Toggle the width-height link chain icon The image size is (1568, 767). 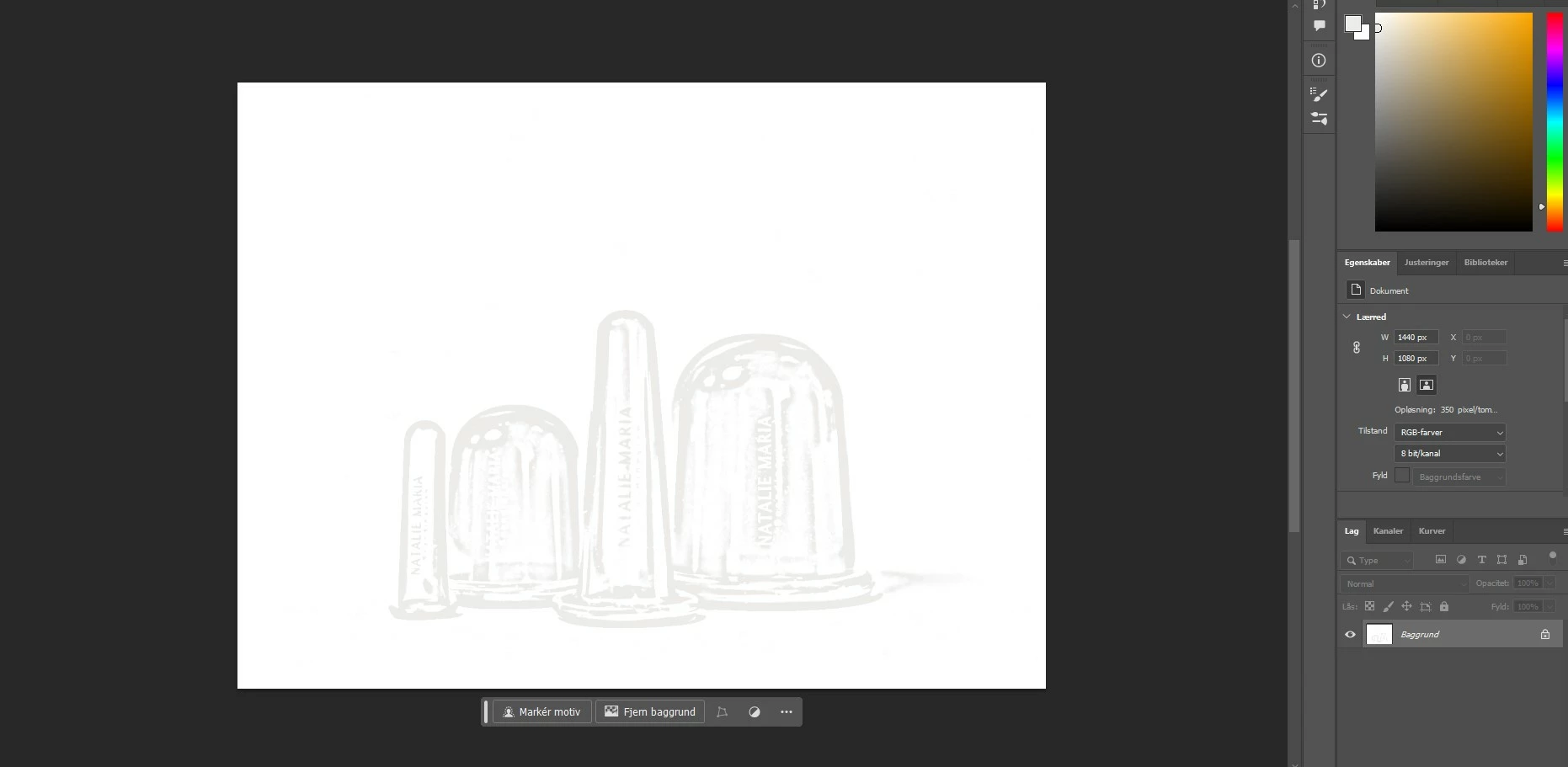click(1357, 348)
